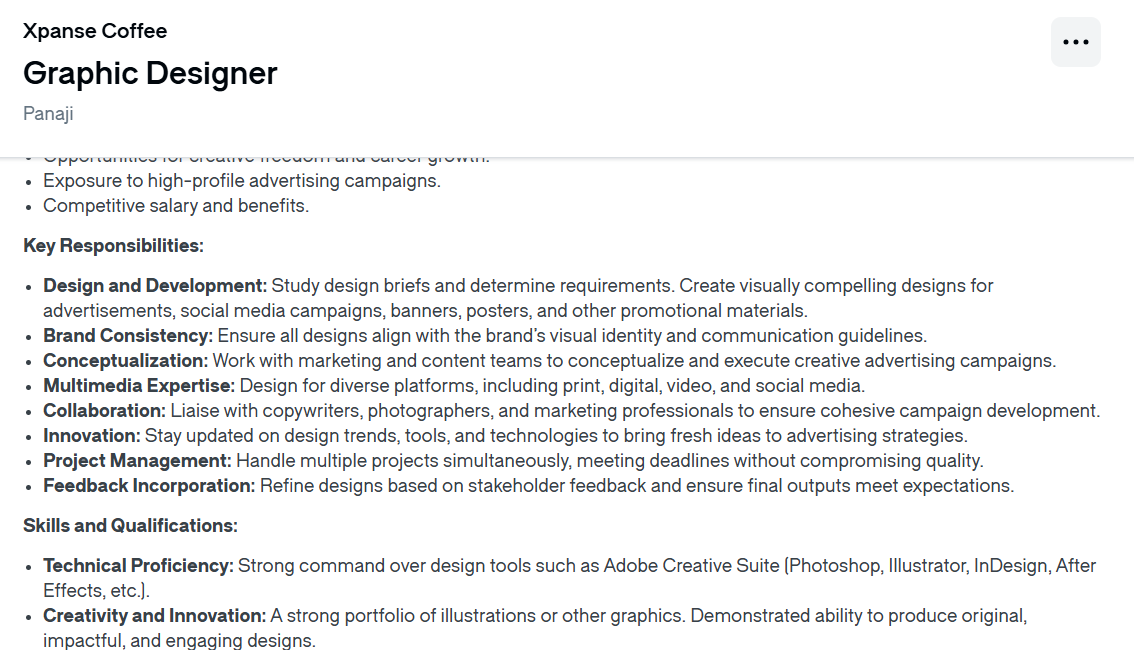1134x650 pixels.
Task: Select the Graphic Designer job title
Action: (150, 73)
